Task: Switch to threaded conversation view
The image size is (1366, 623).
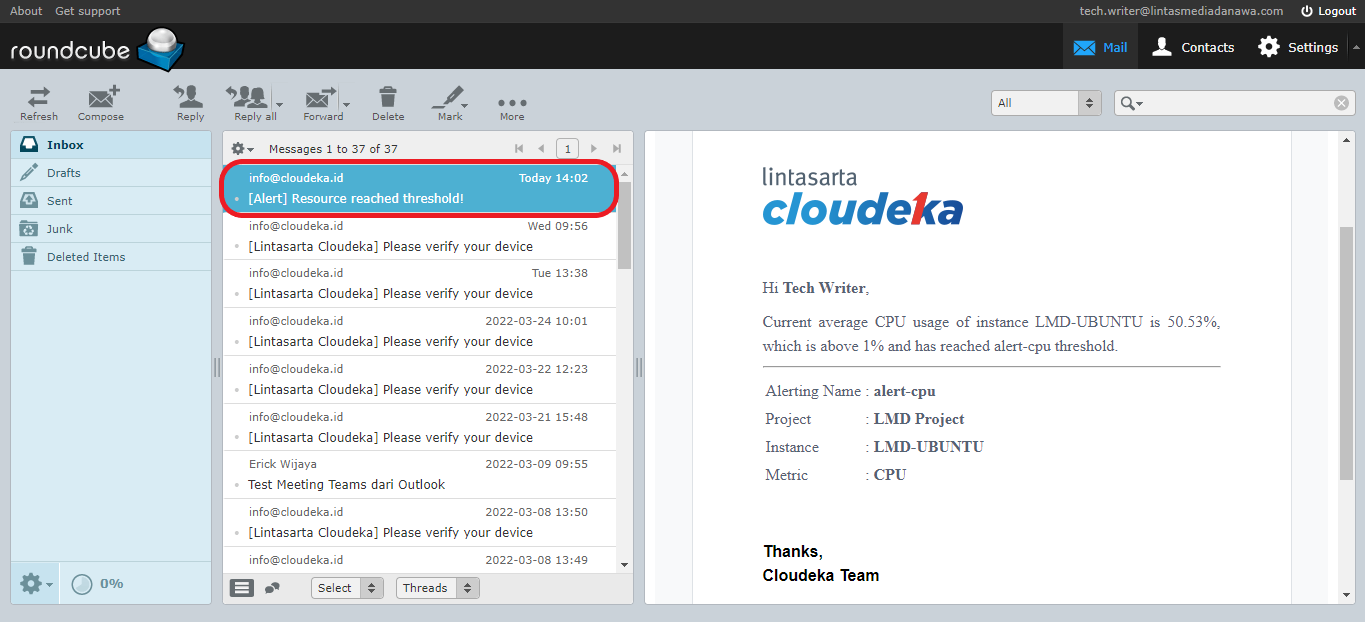Action: [x=272, y=588]
